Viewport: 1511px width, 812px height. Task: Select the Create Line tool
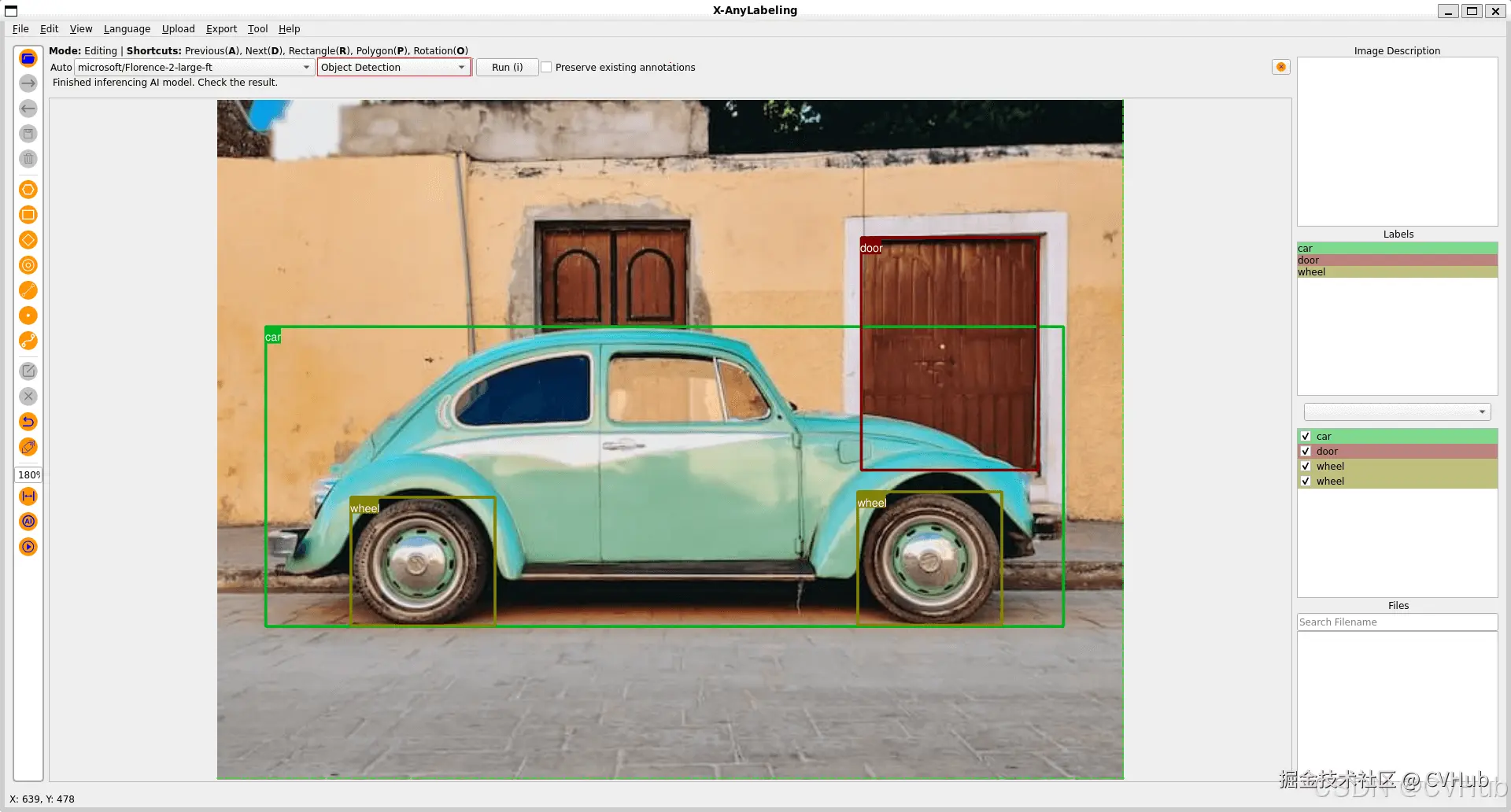pyautogui.click(x=28, y=290)
